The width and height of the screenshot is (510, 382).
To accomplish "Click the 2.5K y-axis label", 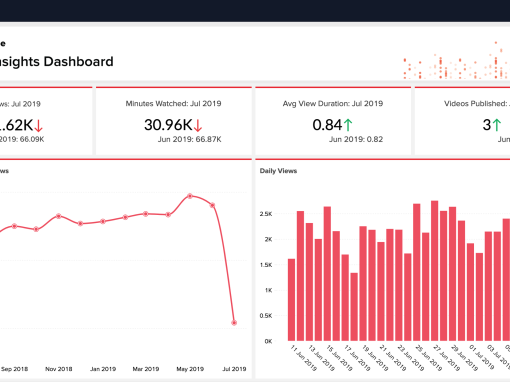I will tap(266, 214).
